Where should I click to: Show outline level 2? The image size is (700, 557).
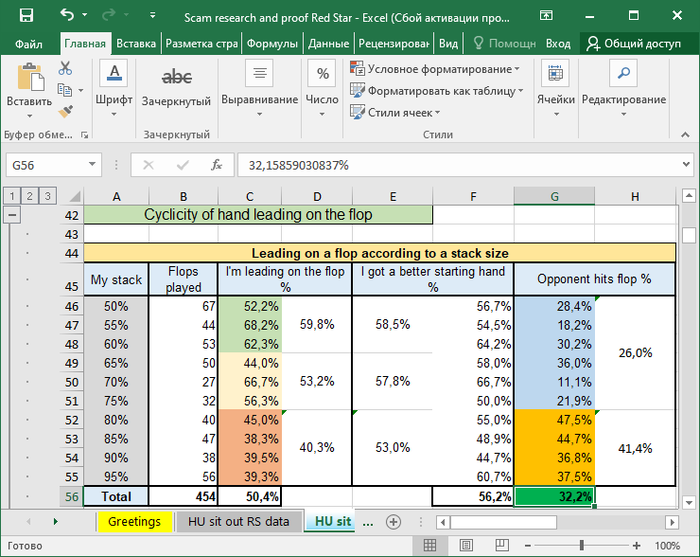point(29,195)
